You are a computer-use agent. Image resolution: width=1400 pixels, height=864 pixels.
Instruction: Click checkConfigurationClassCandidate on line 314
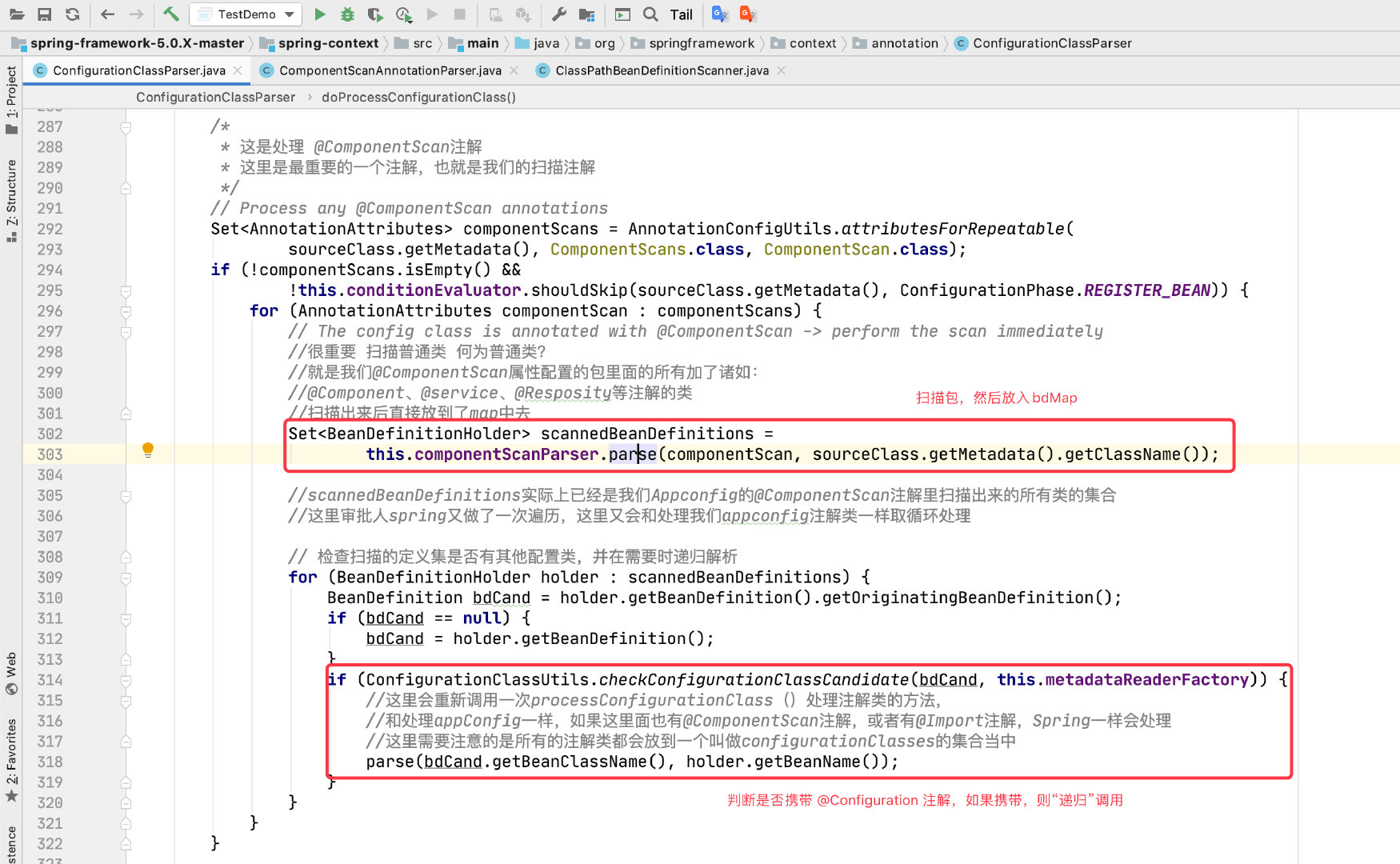coord(754,680)
